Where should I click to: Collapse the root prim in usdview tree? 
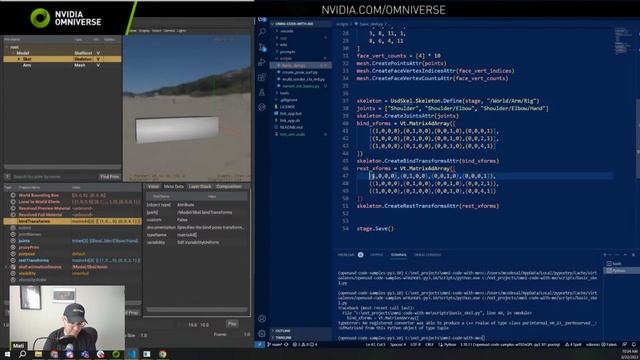pyautogui.click(x=7, y=47)
